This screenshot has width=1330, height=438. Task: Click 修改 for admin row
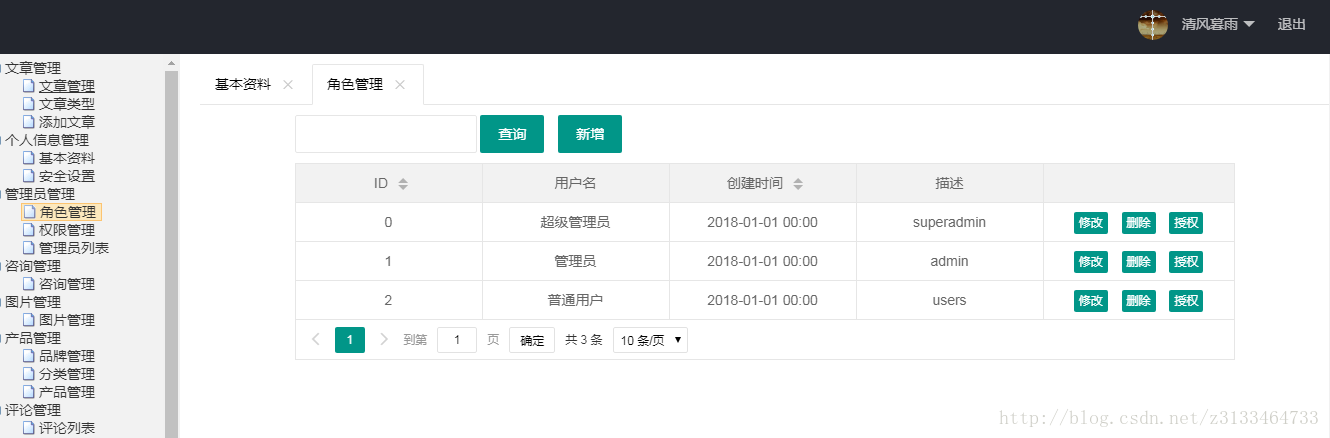tap(1091, 262)
